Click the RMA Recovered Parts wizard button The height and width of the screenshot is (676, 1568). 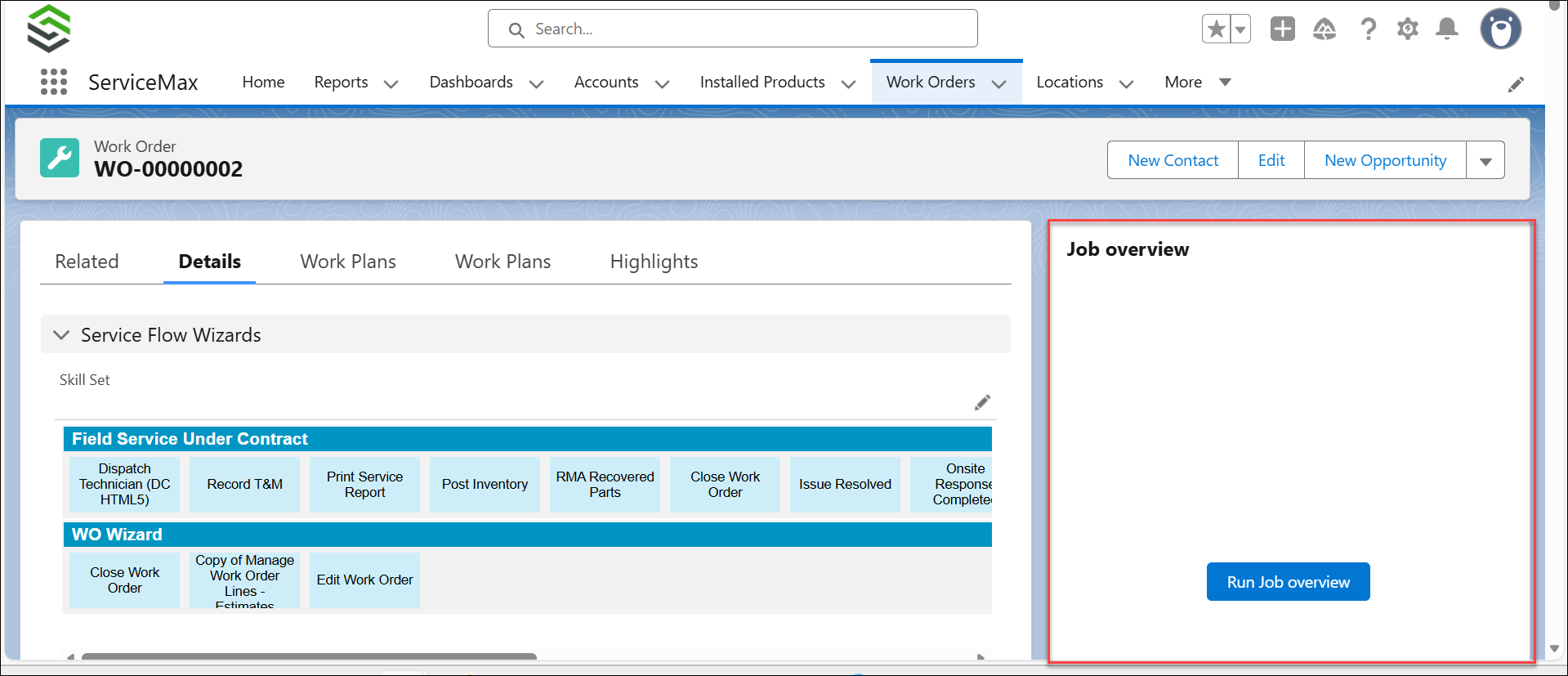(605, 484)
